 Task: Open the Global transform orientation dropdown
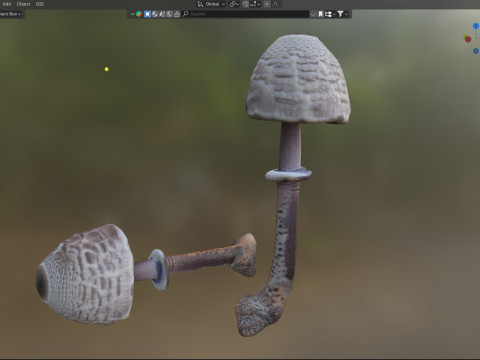tap(212, 4)
